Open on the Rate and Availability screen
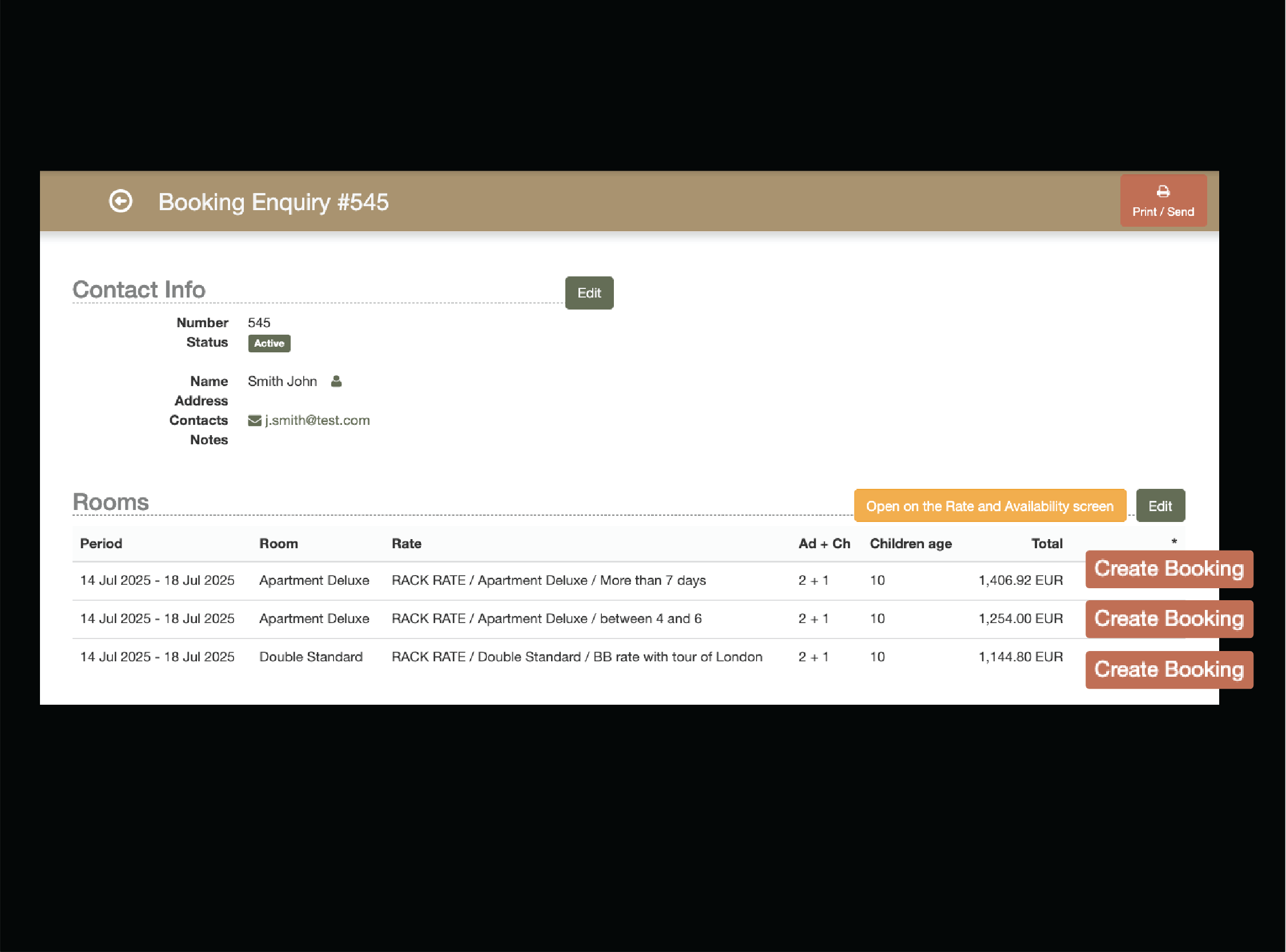 click(x=989, y=506)
